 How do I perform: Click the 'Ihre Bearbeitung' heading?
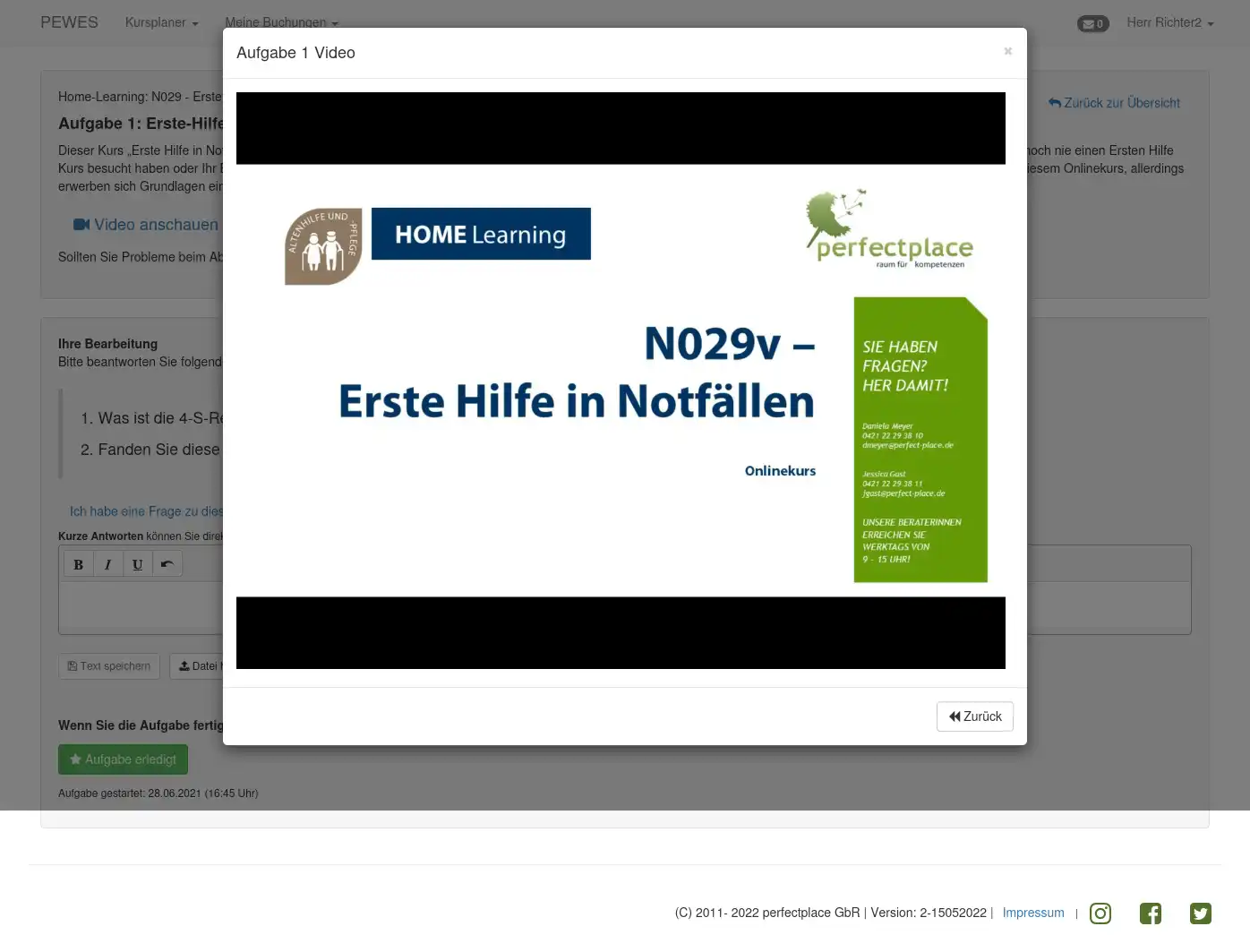coord(107,344)
